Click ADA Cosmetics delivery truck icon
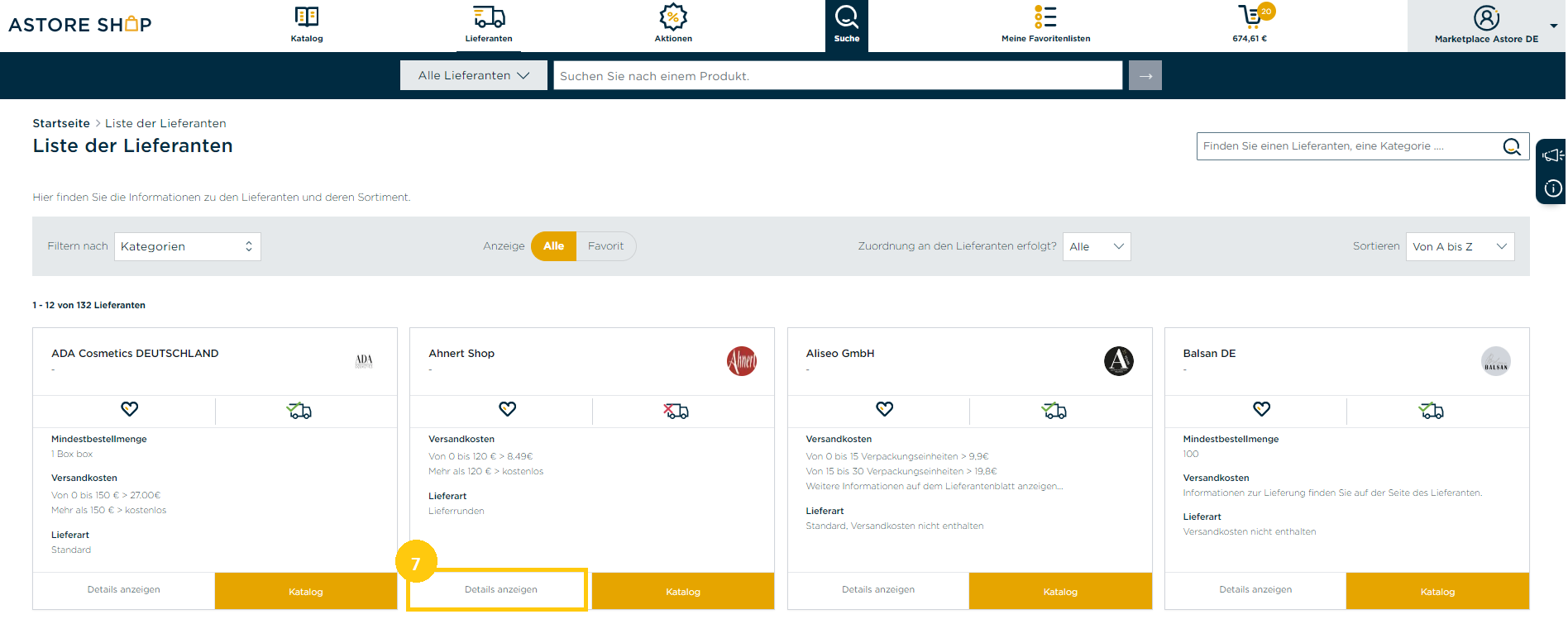Image resolution: width=1568 pixels, height=619 pixels. point(299,411)
